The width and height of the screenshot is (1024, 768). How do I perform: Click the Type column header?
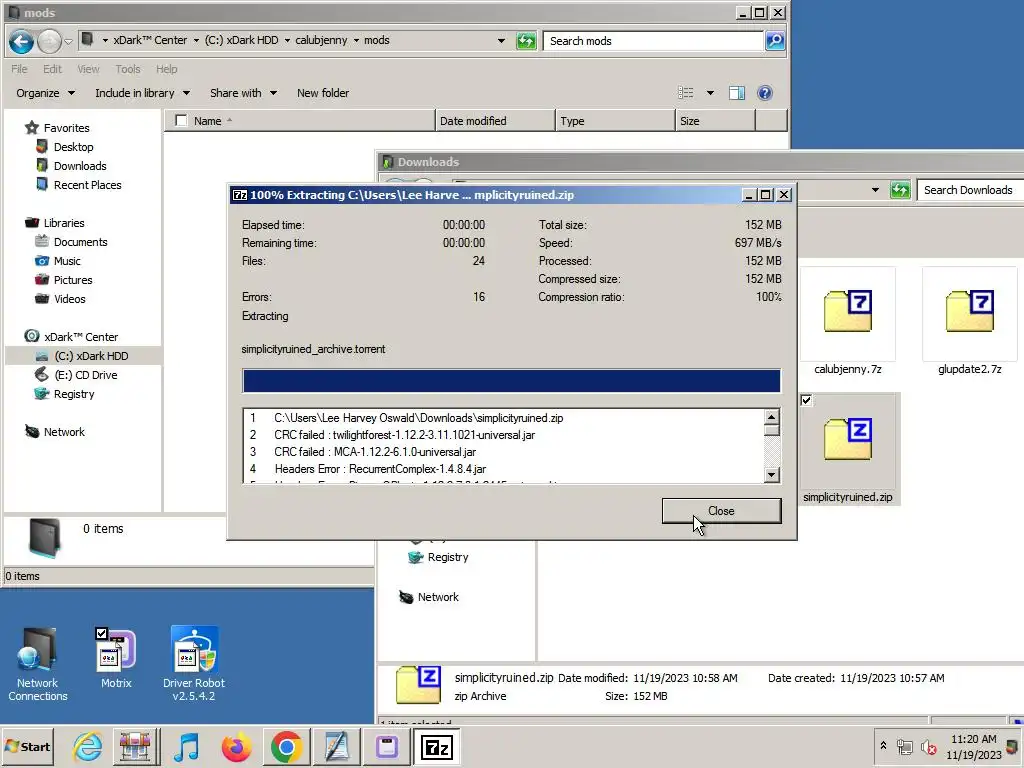pyautogui.click(x=615, y=121)
